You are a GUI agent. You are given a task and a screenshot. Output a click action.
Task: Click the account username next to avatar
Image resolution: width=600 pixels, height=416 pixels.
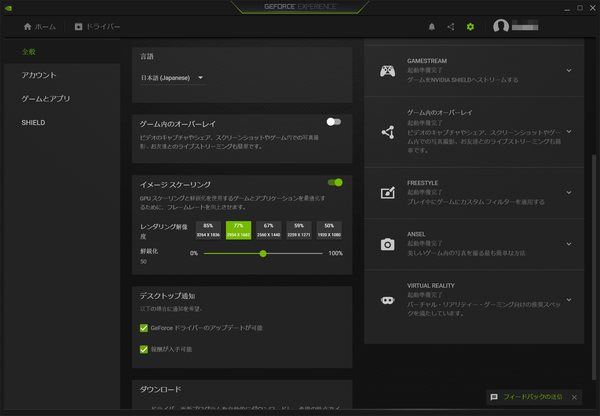(525, 26)
